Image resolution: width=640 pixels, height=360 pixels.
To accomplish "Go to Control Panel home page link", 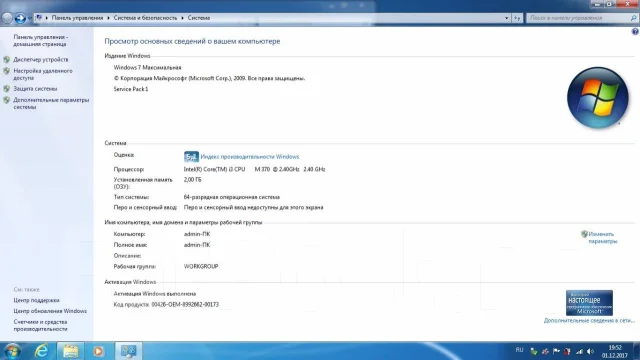I will [x=41, y=40].
